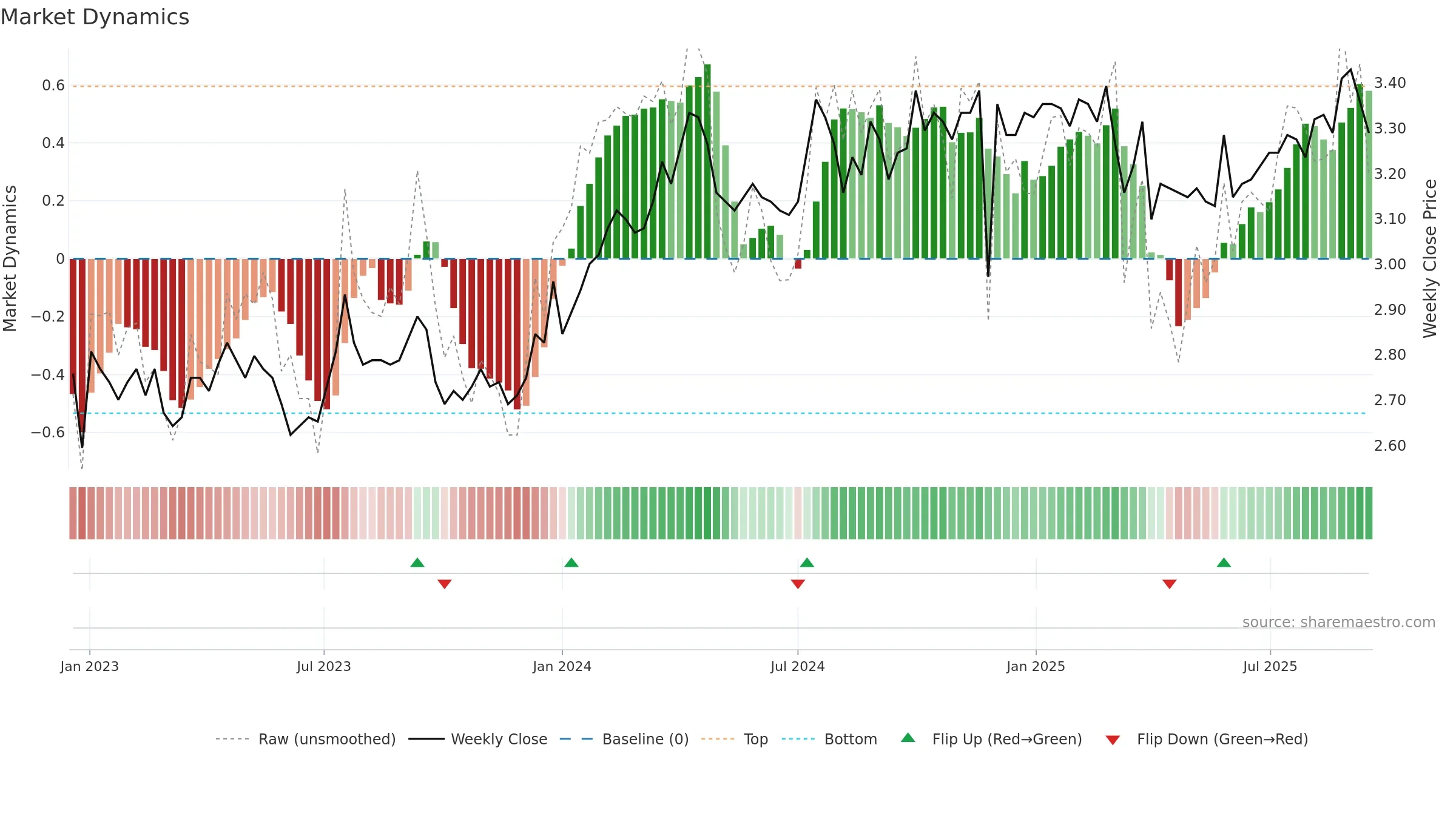Click the Weekly Close Price axis title
Viewport: 1456px width, 819px height.
(x=1430, y=258)
